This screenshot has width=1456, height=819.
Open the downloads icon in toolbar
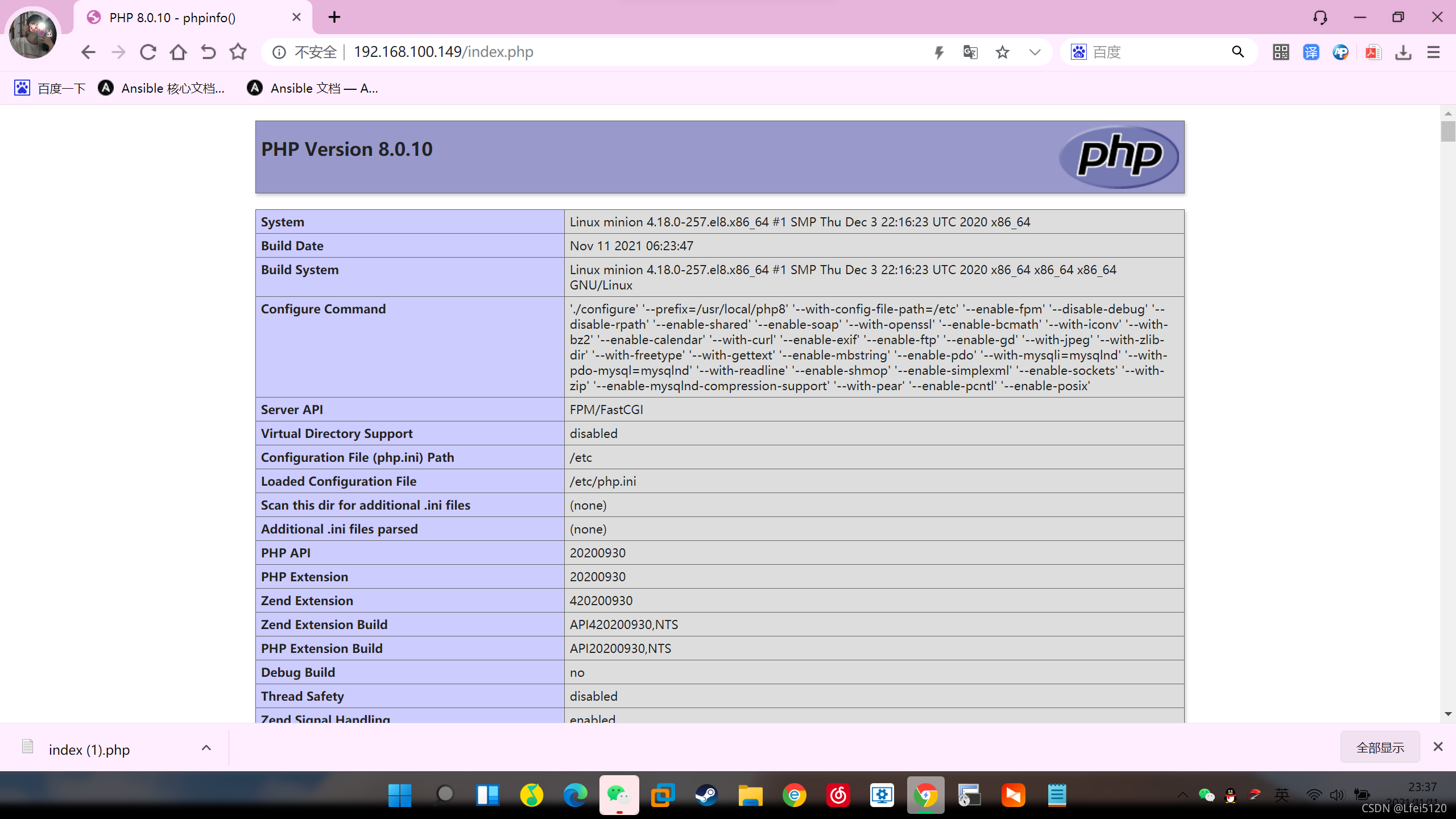point(1403,52)
